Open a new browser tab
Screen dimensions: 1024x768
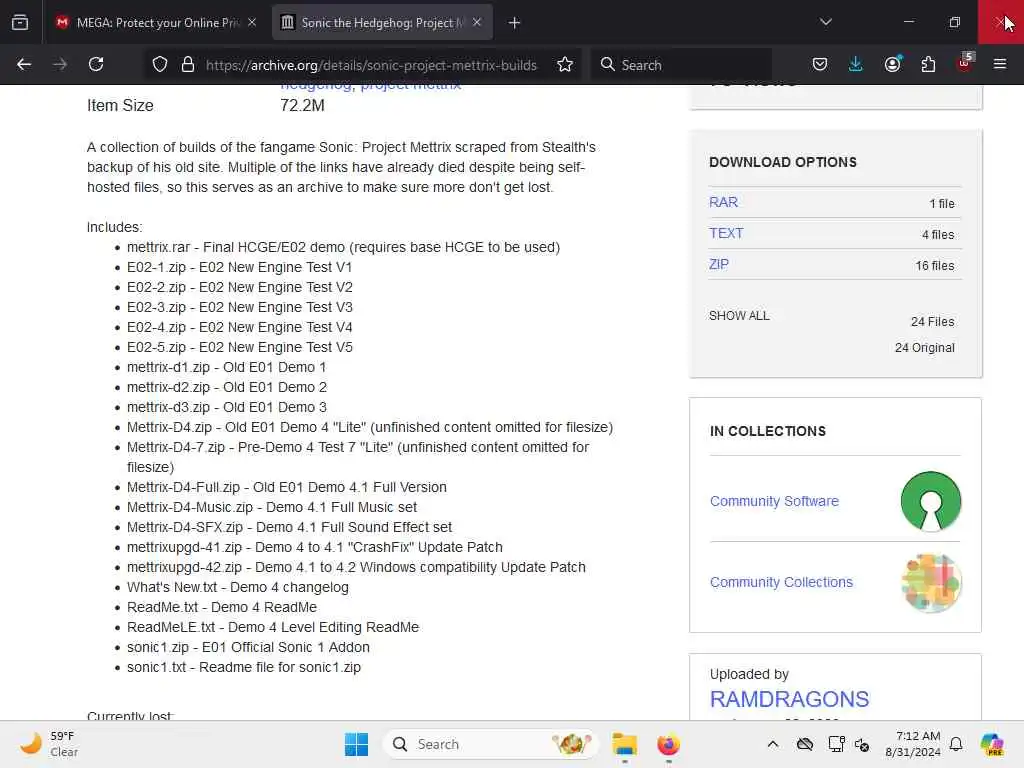tap(515, 23)
